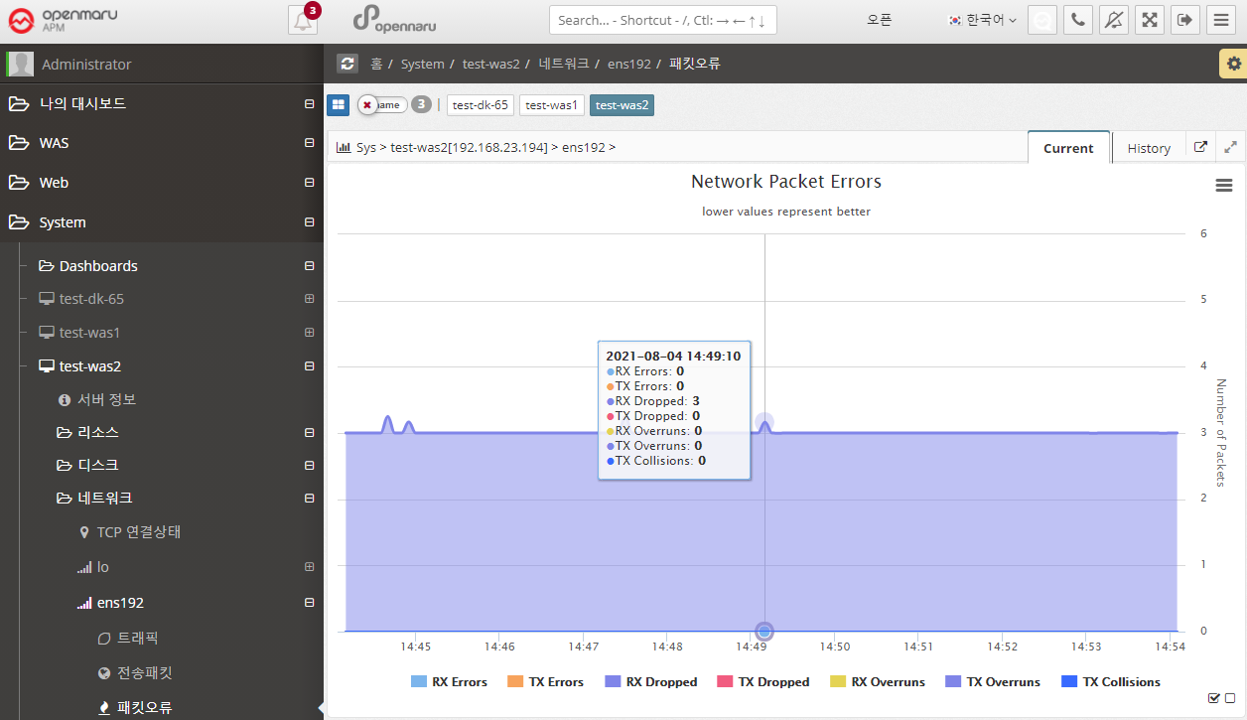Open the notification bell with 3 alerts

(x=303, y=20)
